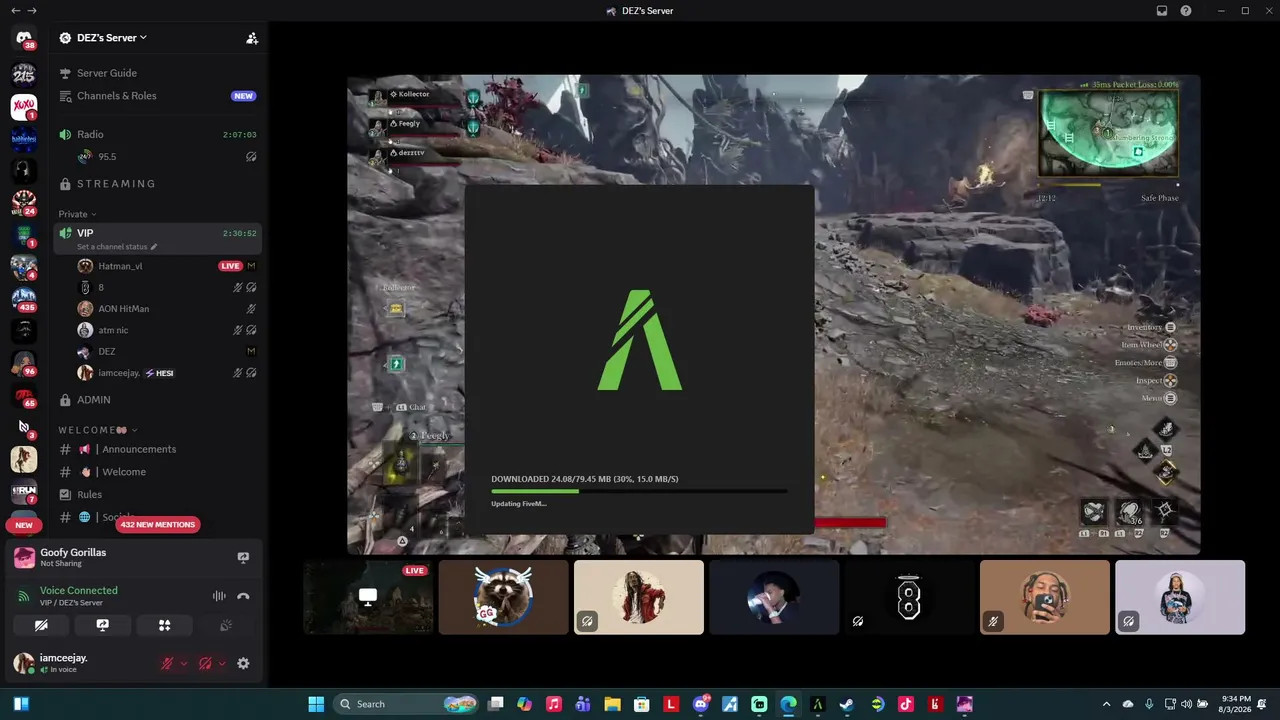Select the raccoon avatar participant tile

(x=503, y=597)
